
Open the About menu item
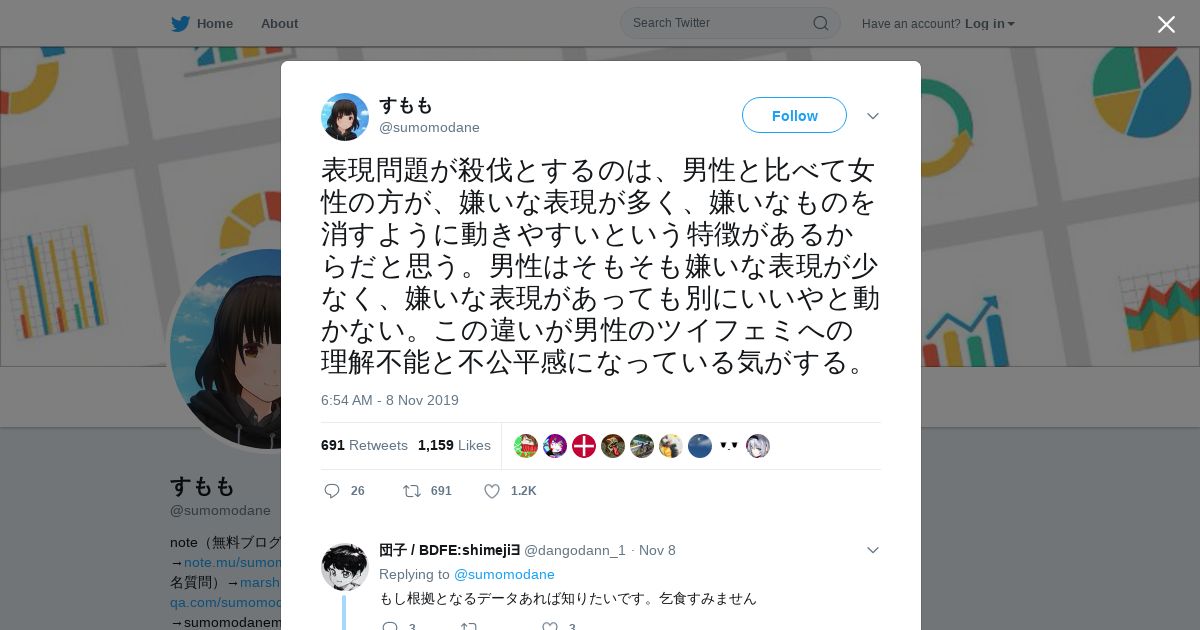pos(279,23)
